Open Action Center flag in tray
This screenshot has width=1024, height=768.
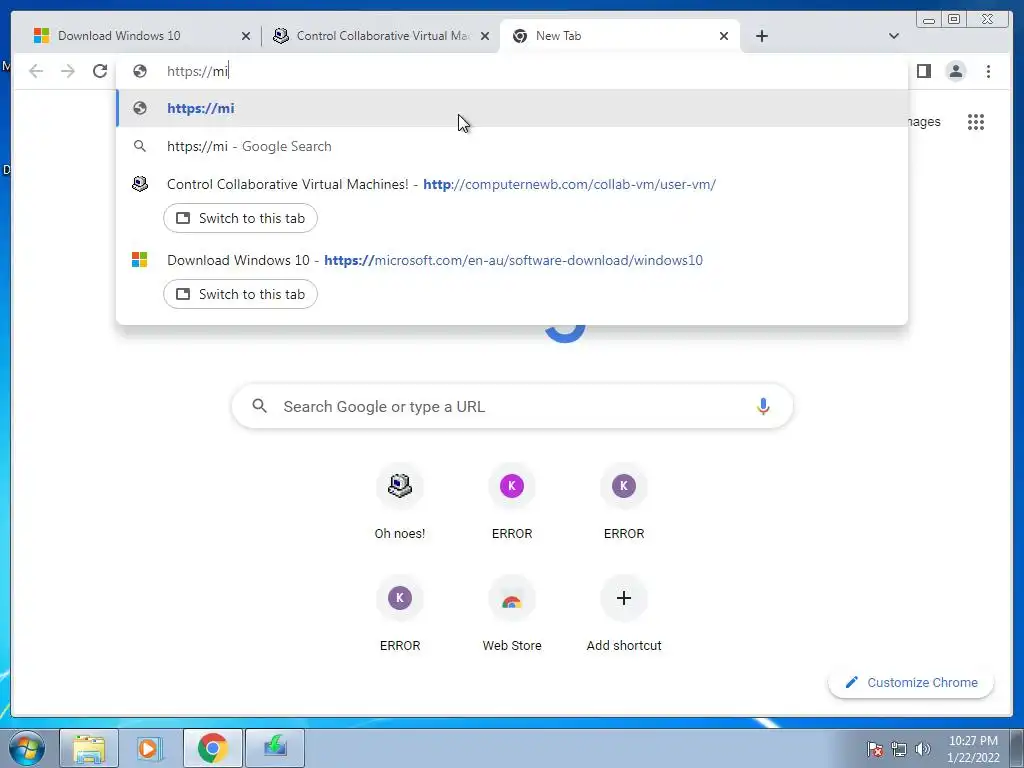click(x=874, y=749)
